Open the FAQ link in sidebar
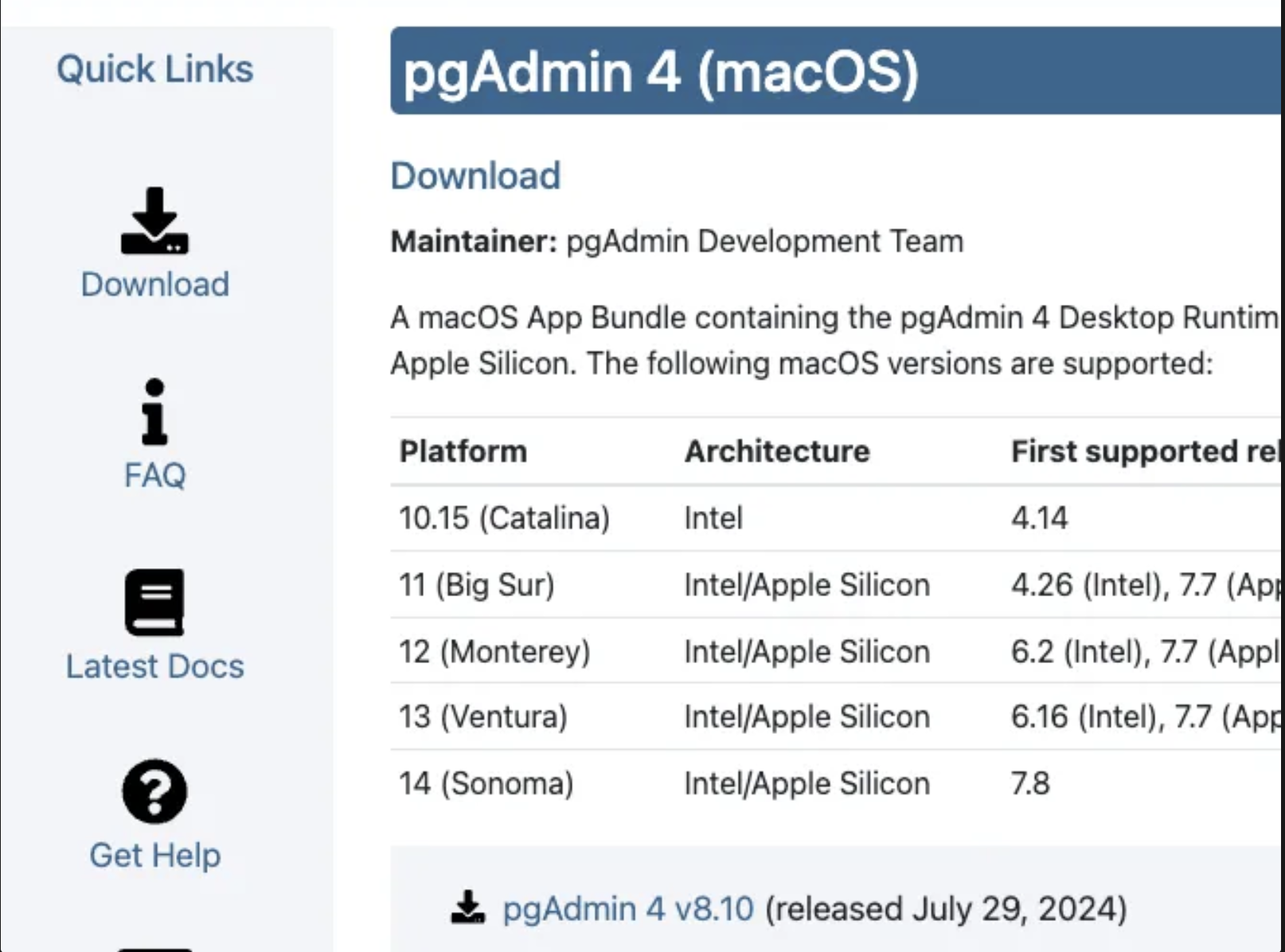 click(x=154, y=475)
